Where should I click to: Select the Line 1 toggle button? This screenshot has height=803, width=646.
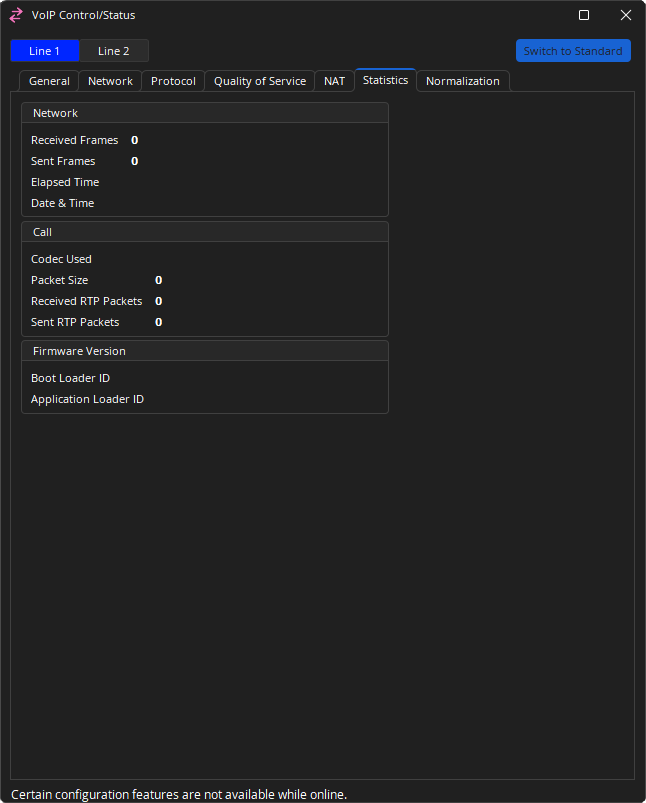pyautogui.click(x=44, y=51)
